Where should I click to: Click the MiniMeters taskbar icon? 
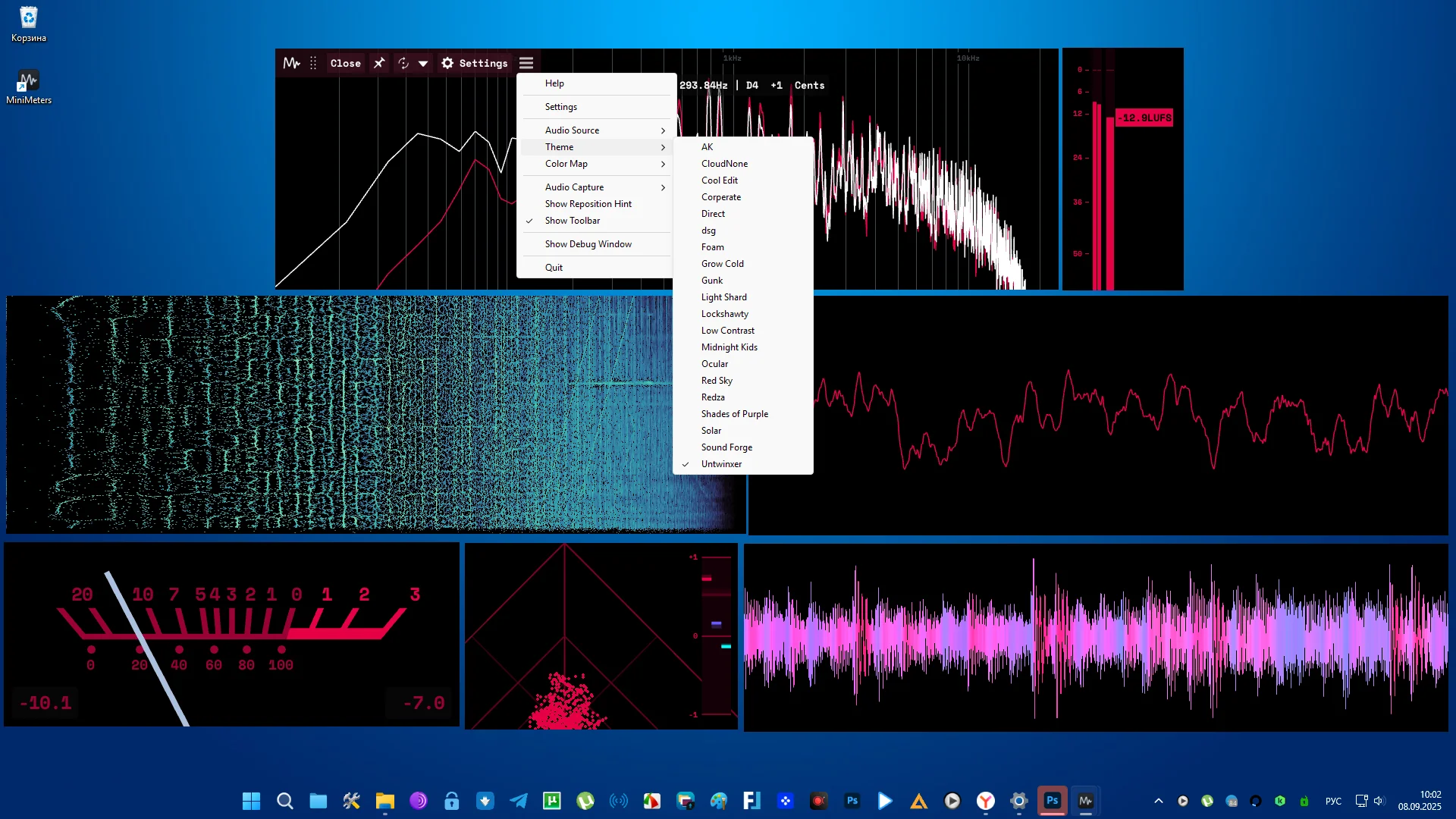1085,801
